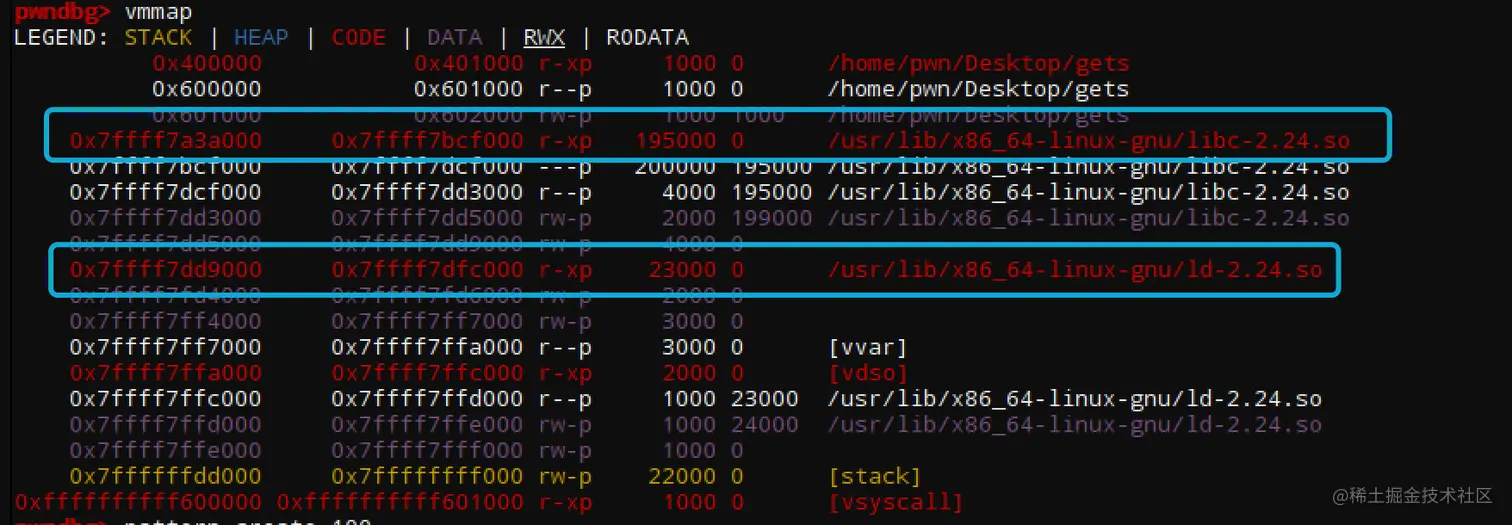Click the DATA legend label

[x=455, y=38]
